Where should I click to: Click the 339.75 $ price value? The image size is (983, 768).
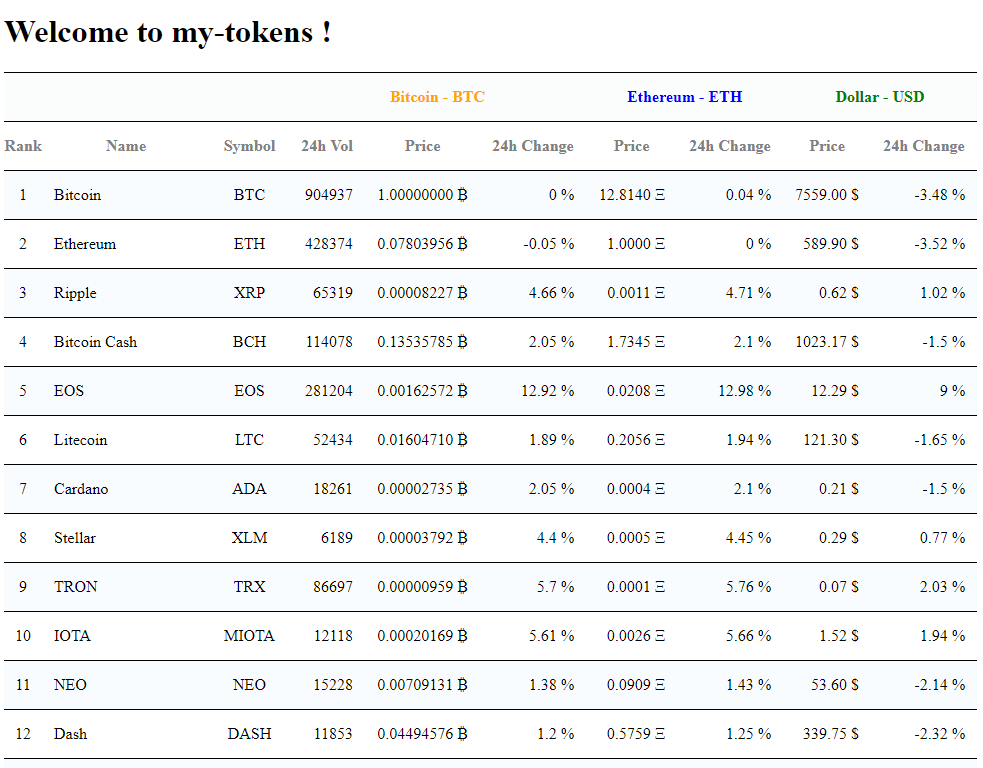point(831,734)
